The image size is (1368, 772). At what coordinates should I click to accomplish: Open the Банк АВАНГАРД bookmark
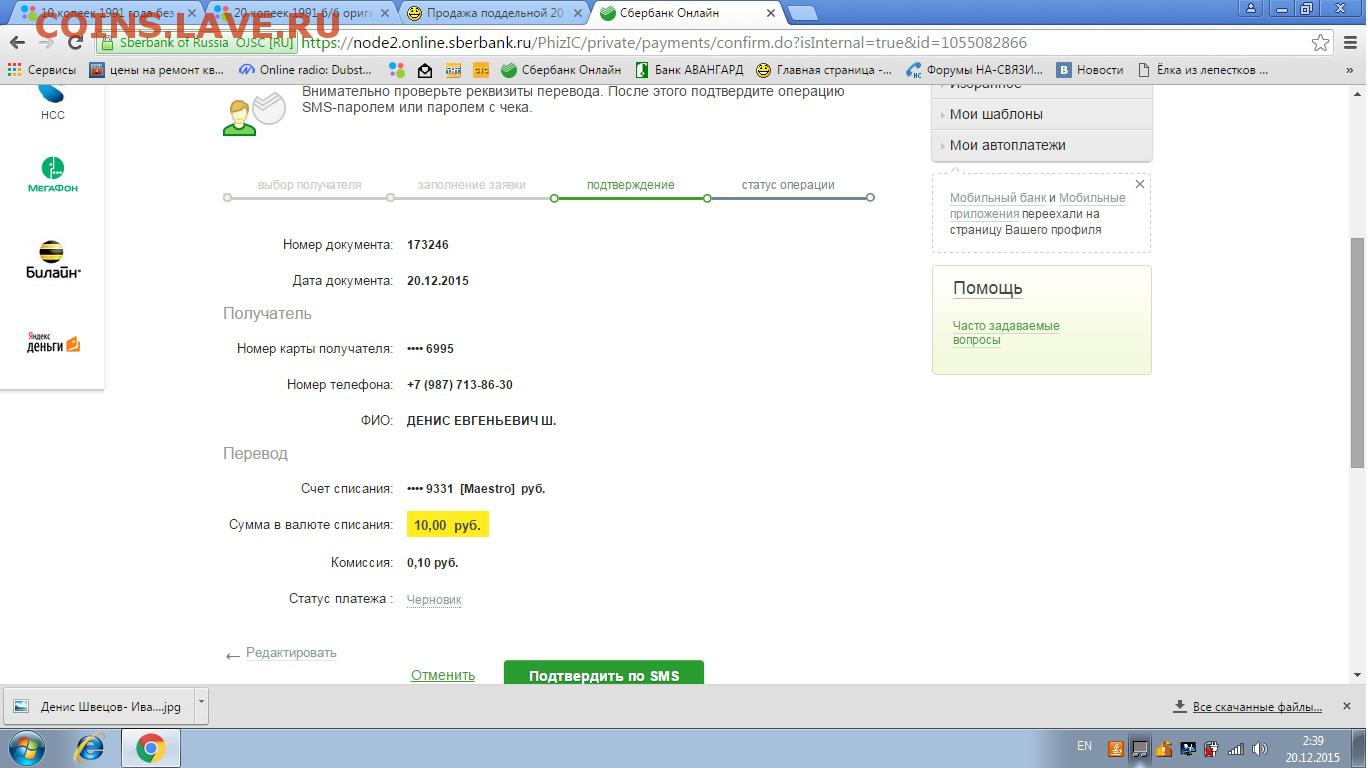[x=688, y=70]
